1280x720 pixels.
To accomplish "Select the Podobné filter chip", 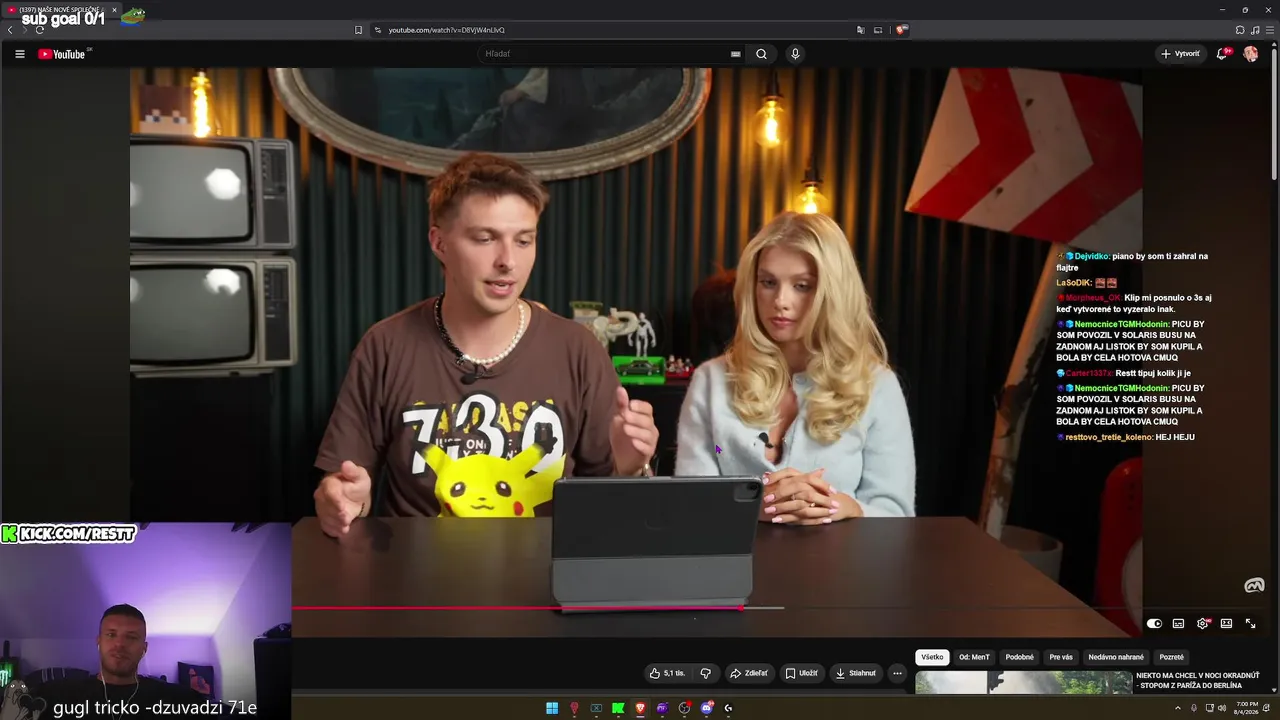I will click(1020, 657).
